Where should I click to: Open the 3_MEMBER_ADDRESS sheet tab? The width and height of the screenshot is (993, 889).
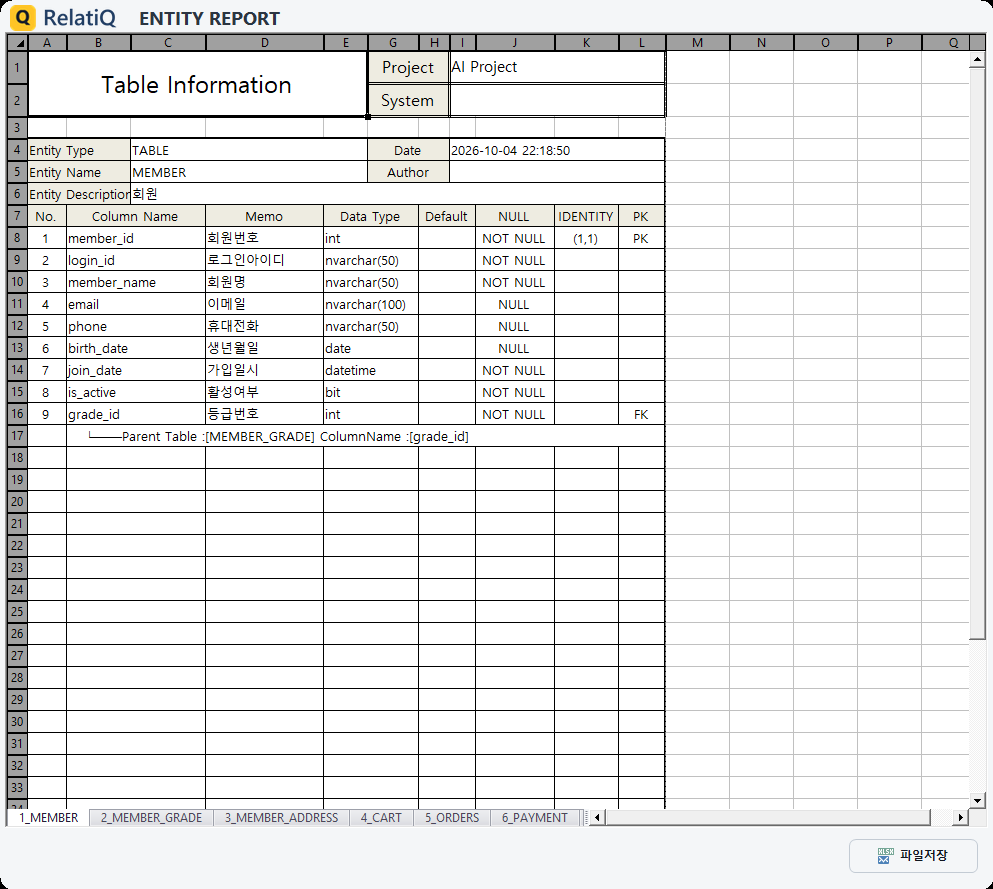281,817
